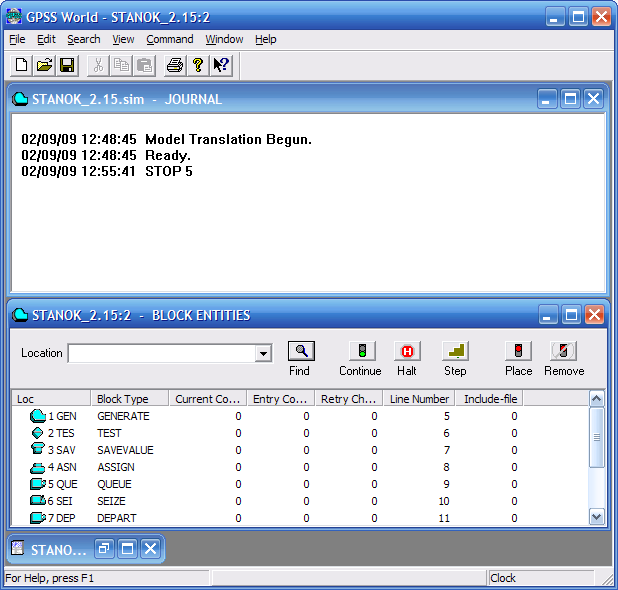Click the New file toolbar icon
The image size is (618, 590).
click(21, 65)
